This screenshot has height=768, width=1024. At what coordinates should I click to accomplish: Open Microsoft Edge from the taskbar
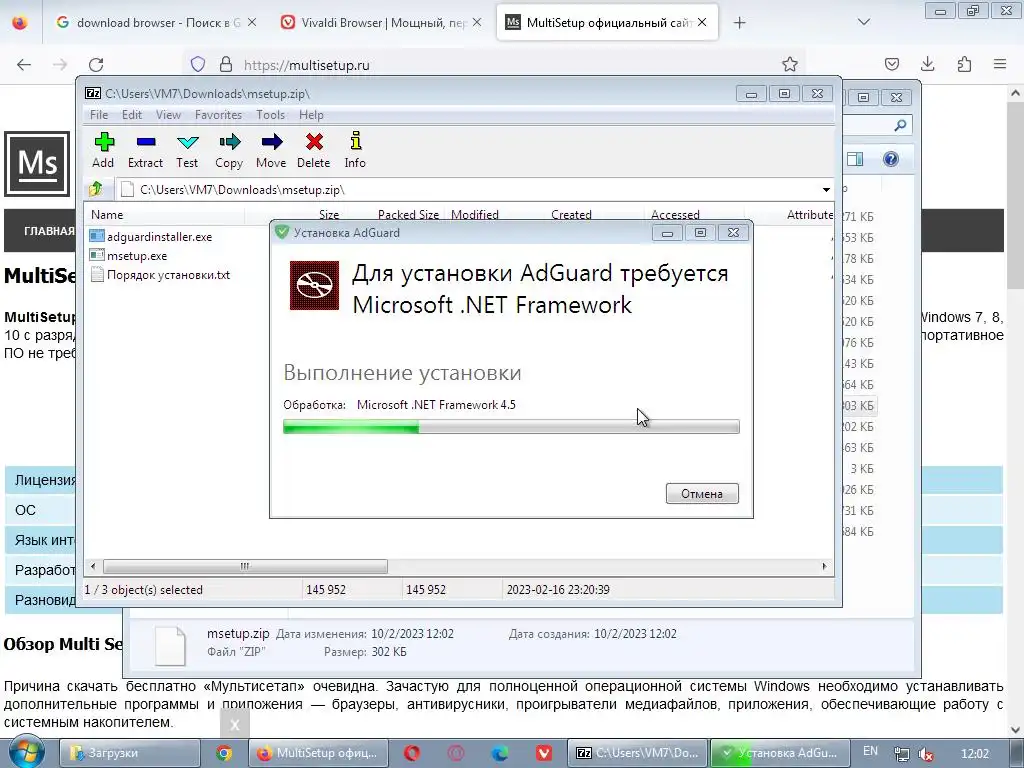(500, 753)
